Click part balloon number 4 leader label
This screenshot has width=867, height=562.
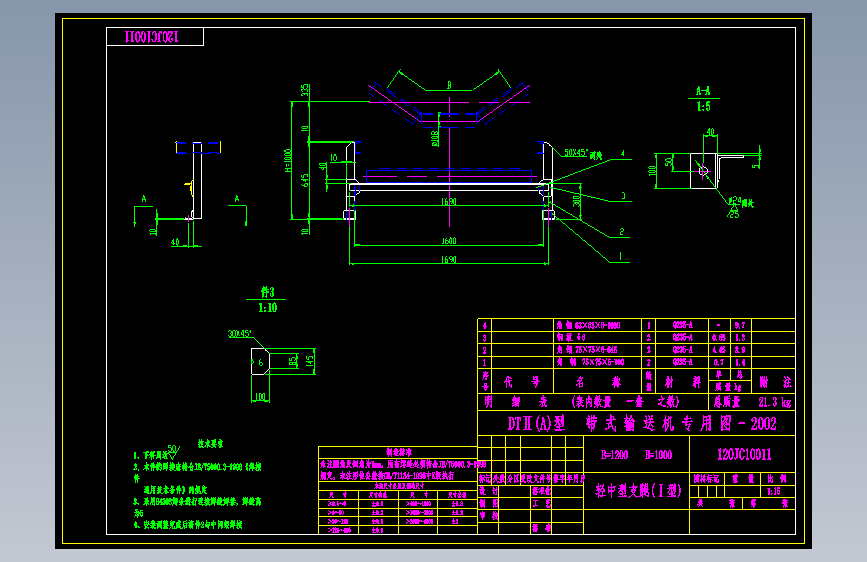(x=623, y=153)
